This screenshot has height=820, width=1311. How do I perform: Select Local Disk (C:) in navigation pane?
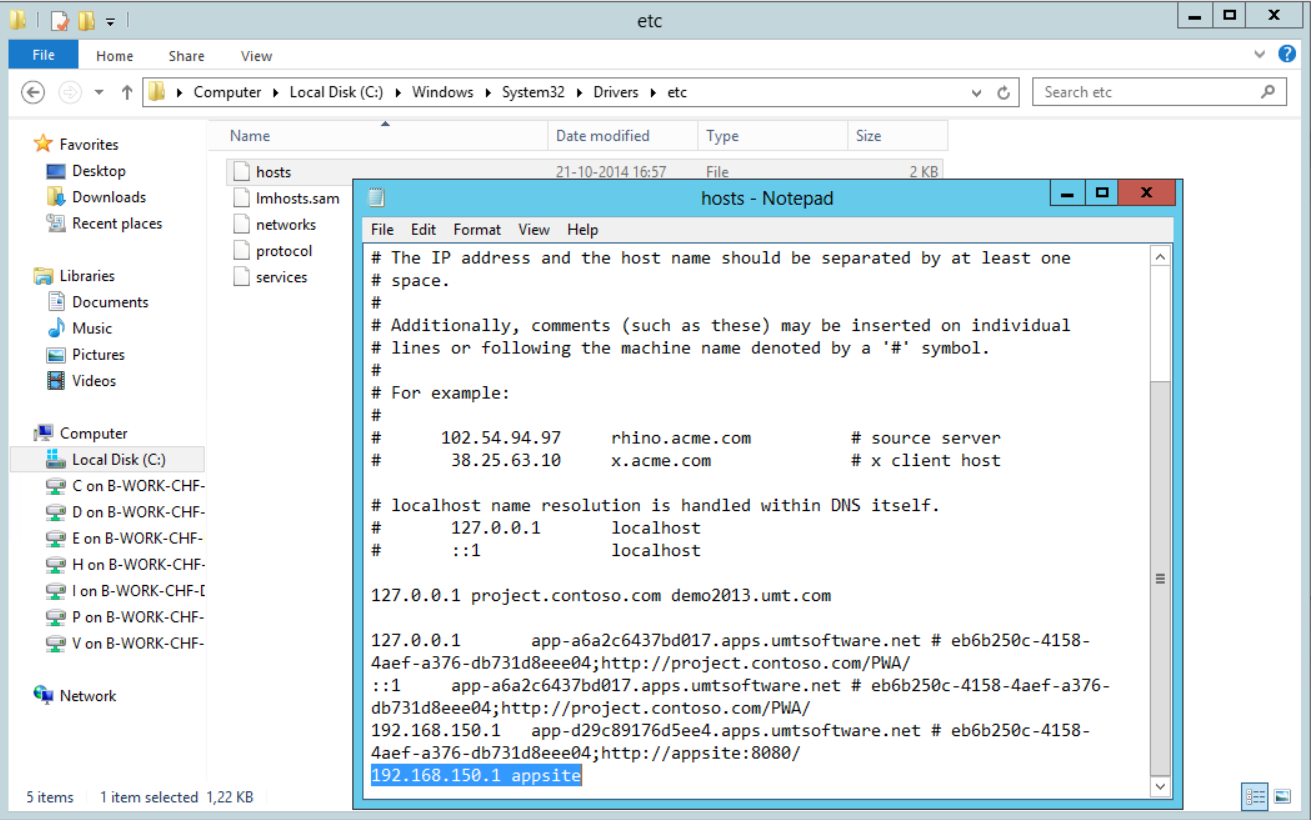coord(108,459)
